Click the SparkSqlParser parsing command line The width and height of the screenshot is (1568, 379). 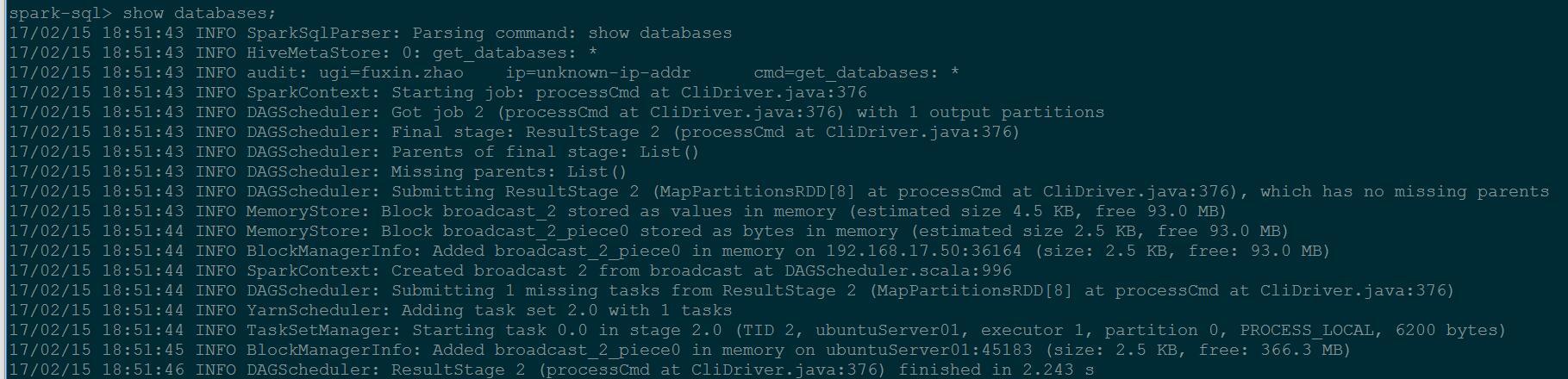(x=370, y=33)
